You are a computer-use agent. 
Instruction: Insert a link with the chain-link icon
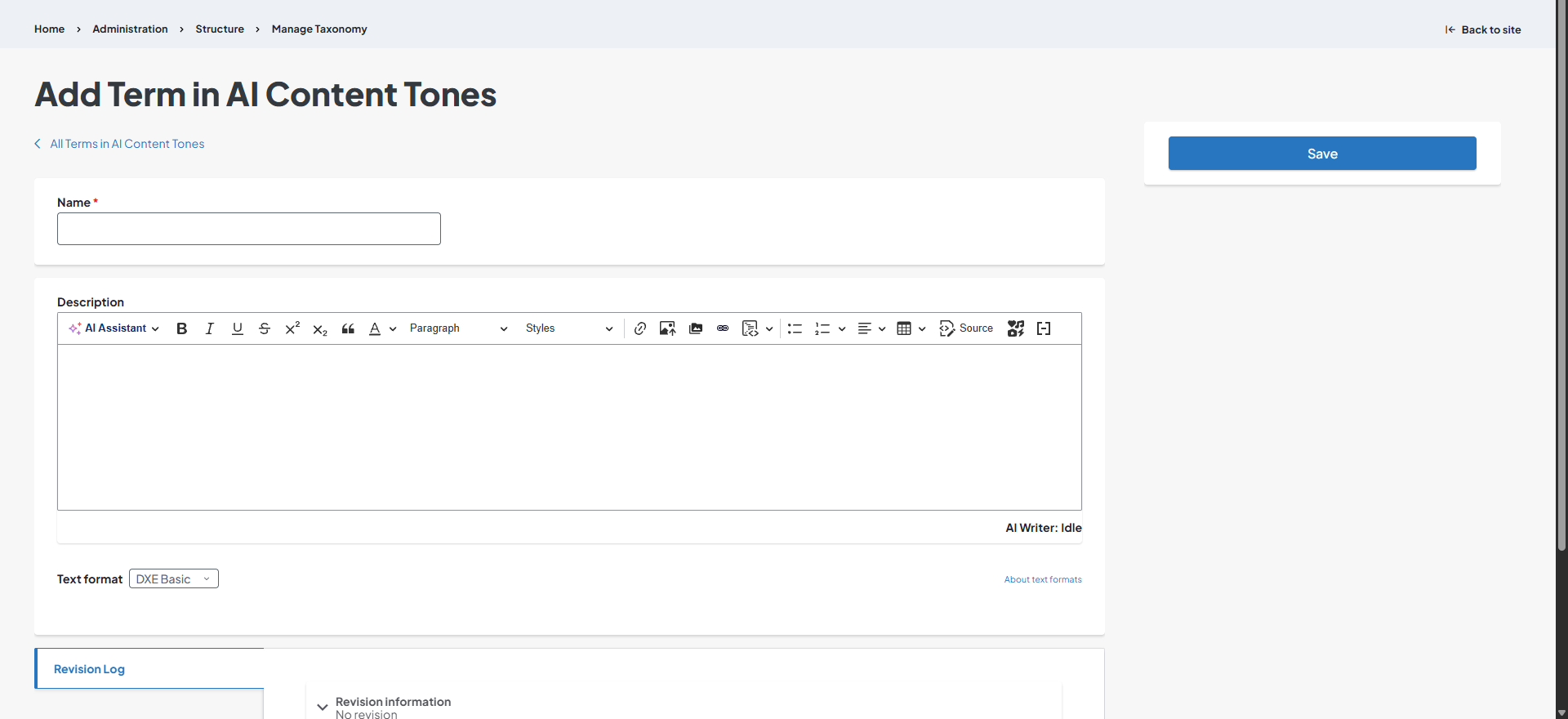640,328
